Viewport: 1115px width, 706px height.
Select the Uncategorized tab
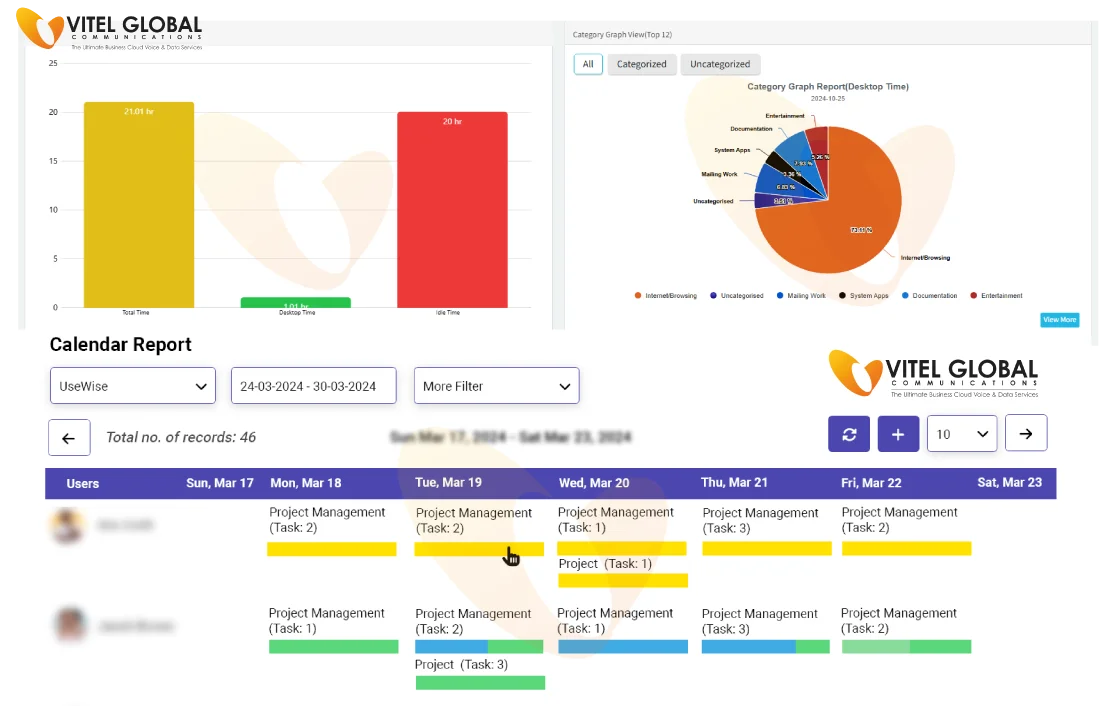click(720, 64)
